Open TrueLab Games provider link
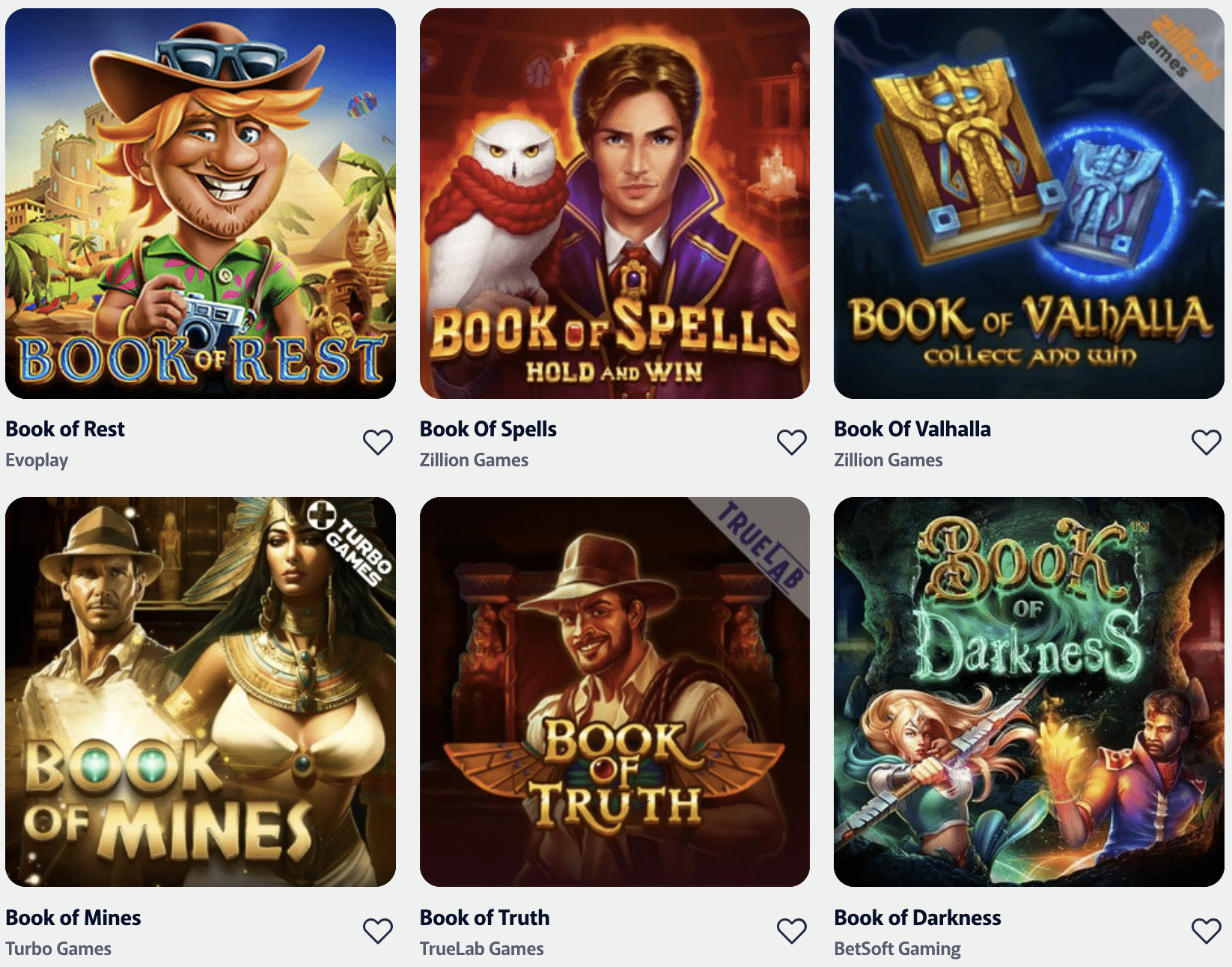This screenshot has height=967, width=1232. coord(481,948)
